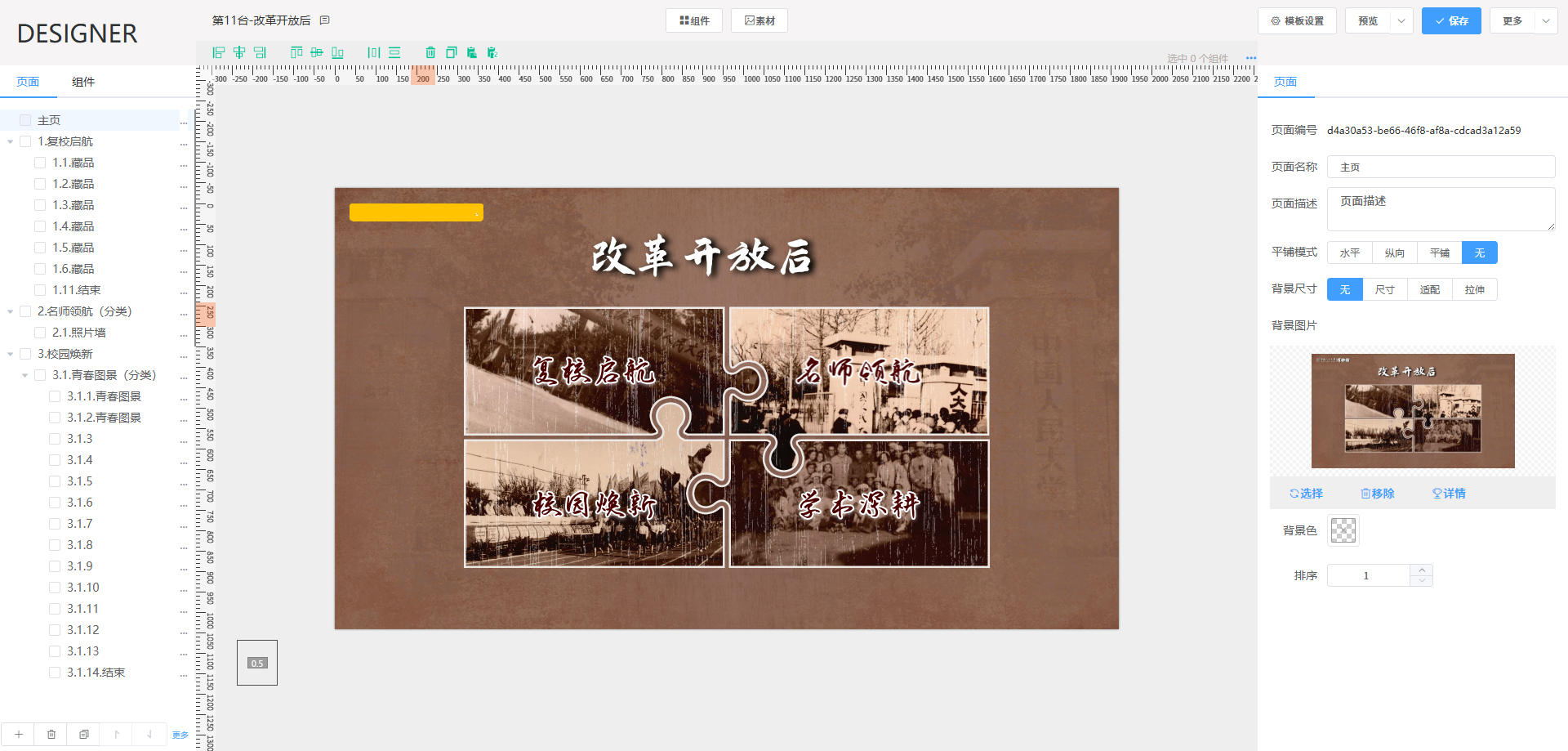
Task: Distribute components horizontally with toolbar icon
Action: (374, 52)
